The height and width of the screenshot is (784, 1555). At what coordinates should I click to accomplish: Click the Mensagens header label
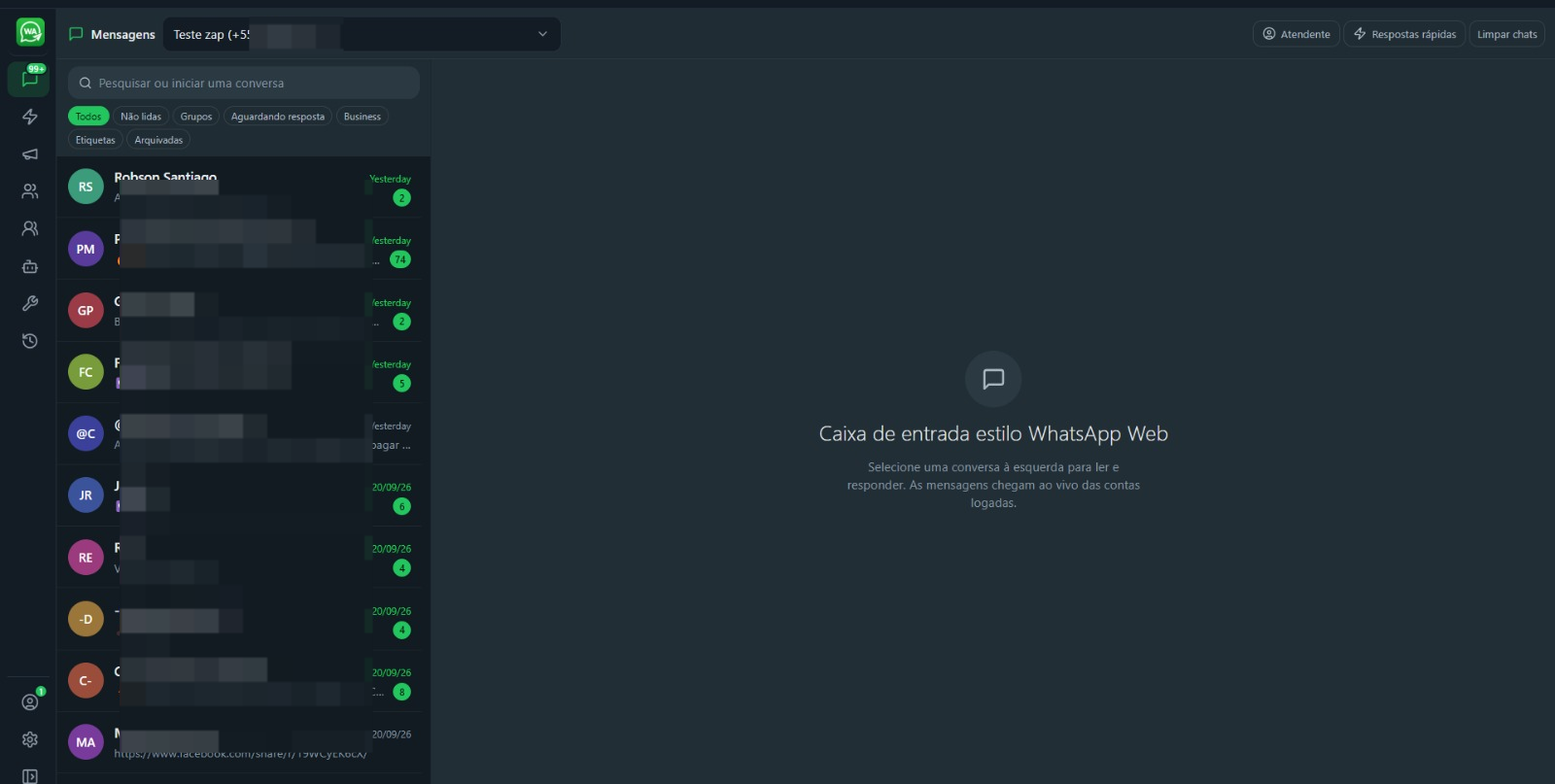(x=122, y=34)
